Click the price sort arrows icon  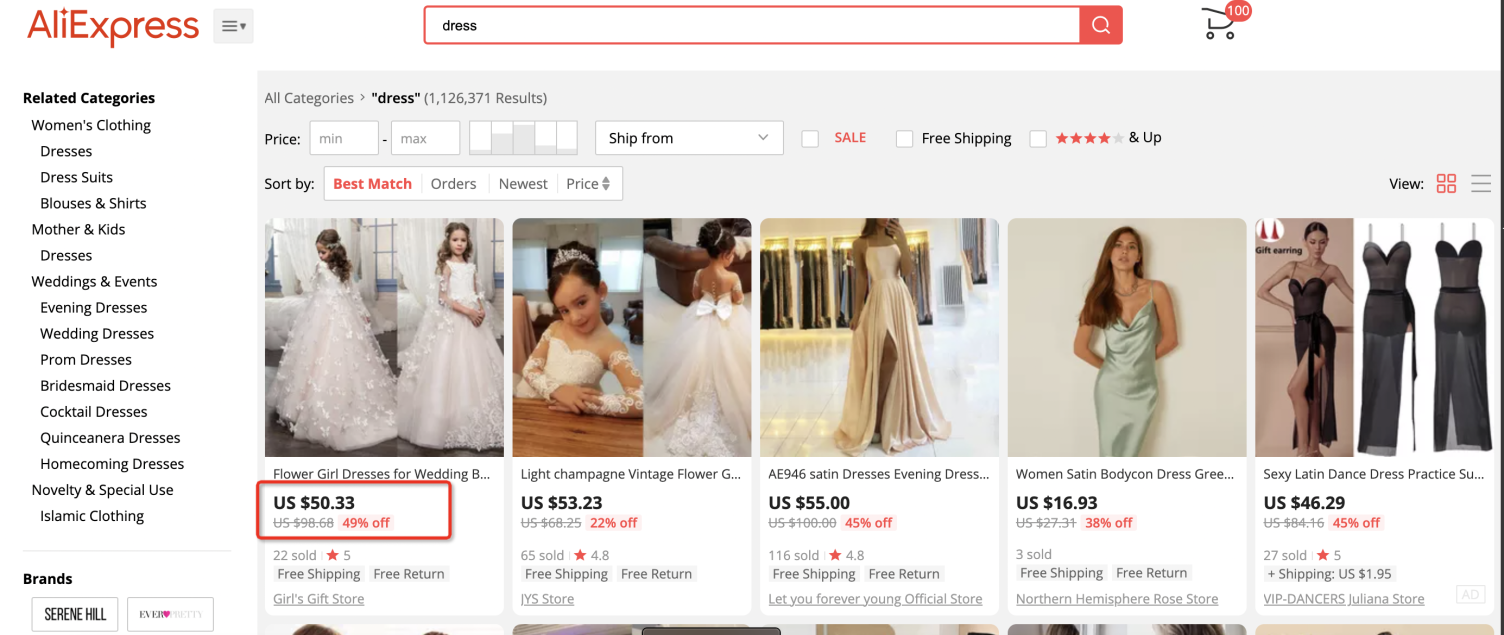click(x=606, y=184)
